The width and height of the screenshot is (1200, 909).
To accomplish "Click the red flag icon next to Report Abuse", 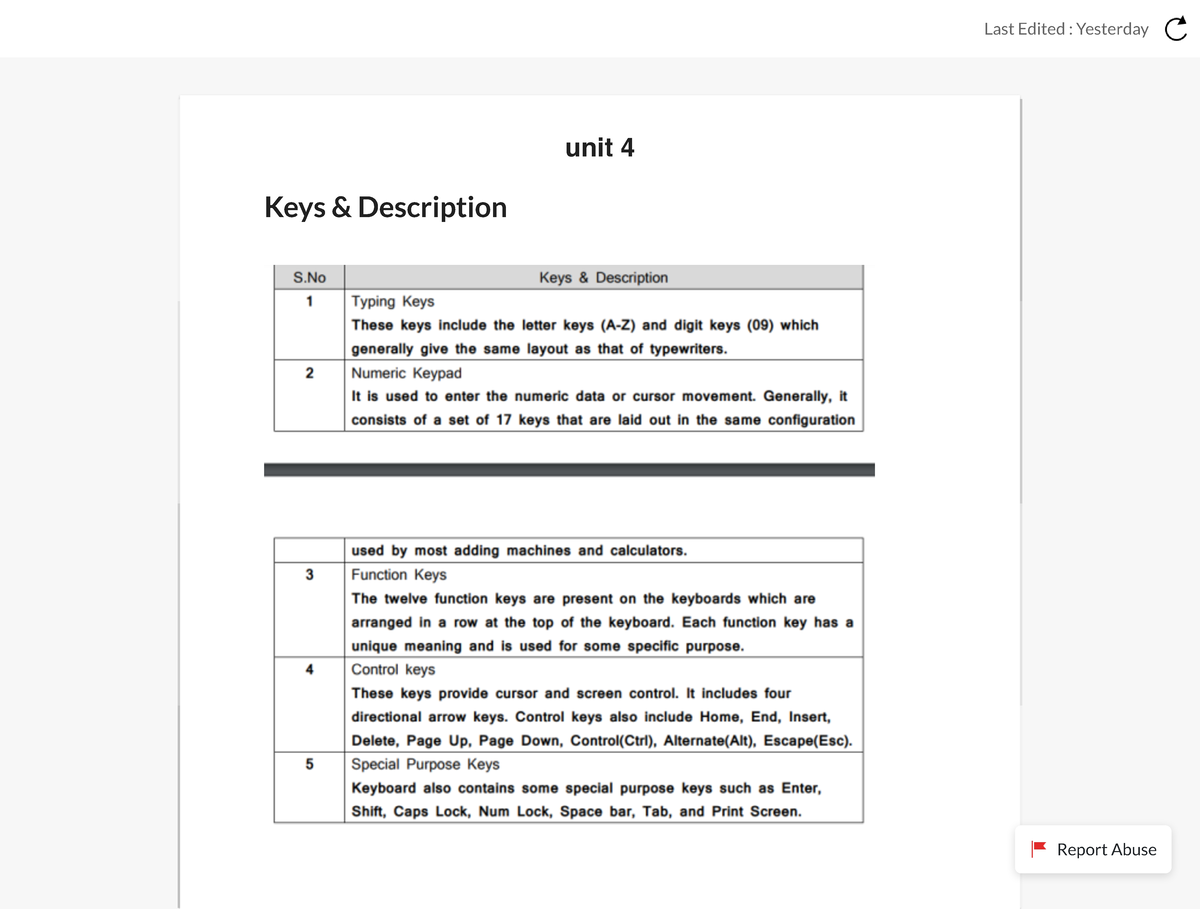I will click(x=1039, y=849).
